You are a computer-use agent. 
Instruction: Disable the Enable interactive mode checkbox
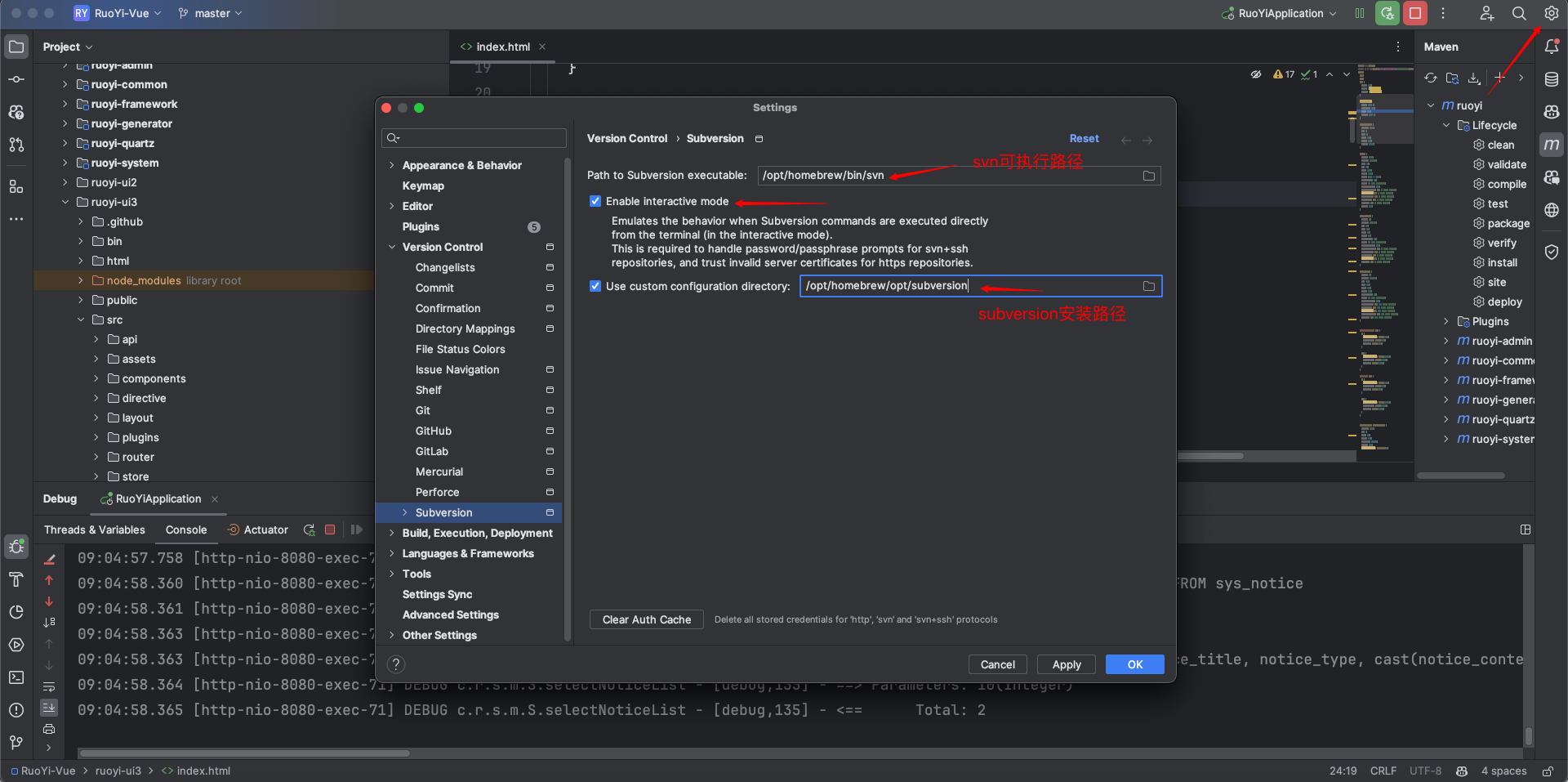(x=595, y=201)
